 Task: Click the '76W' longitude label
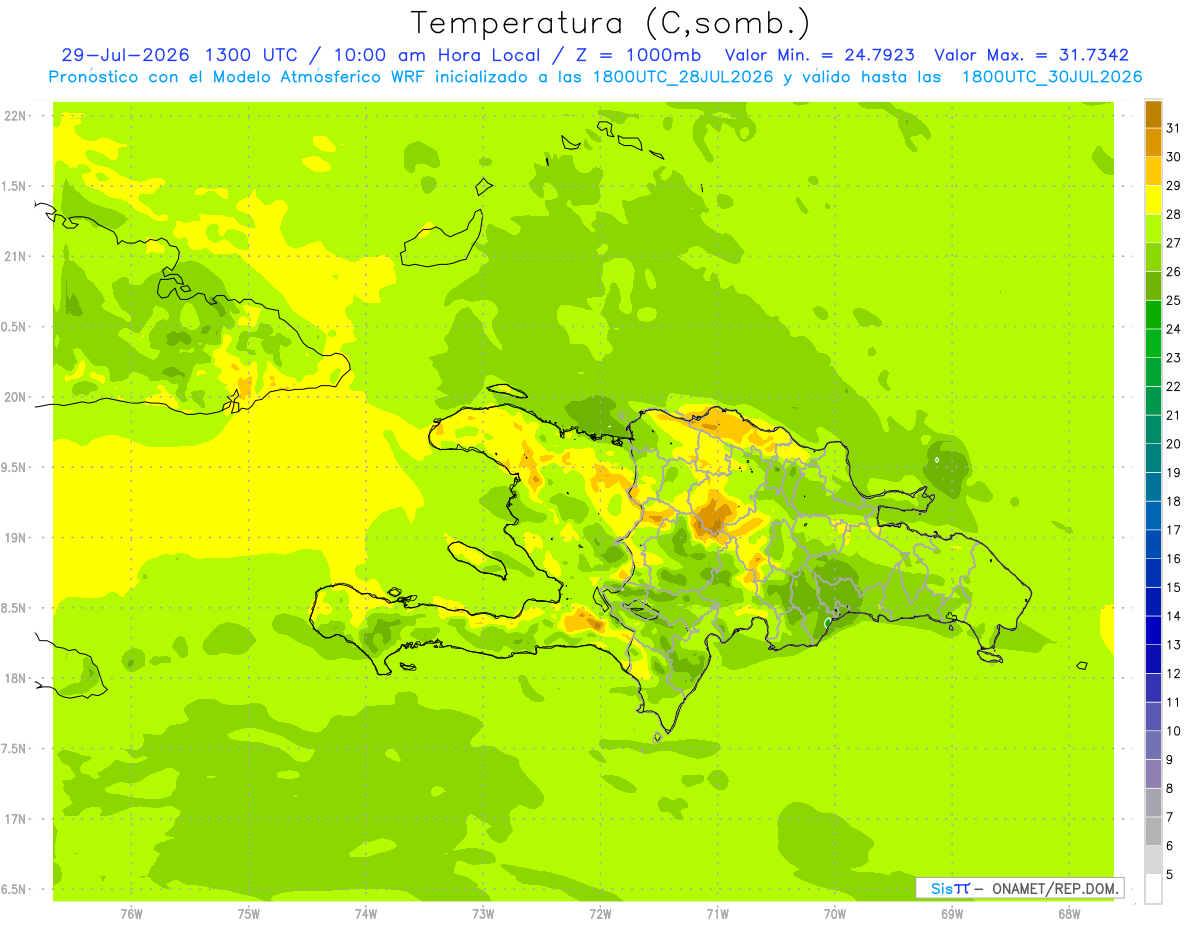click(x=131, y=914)
